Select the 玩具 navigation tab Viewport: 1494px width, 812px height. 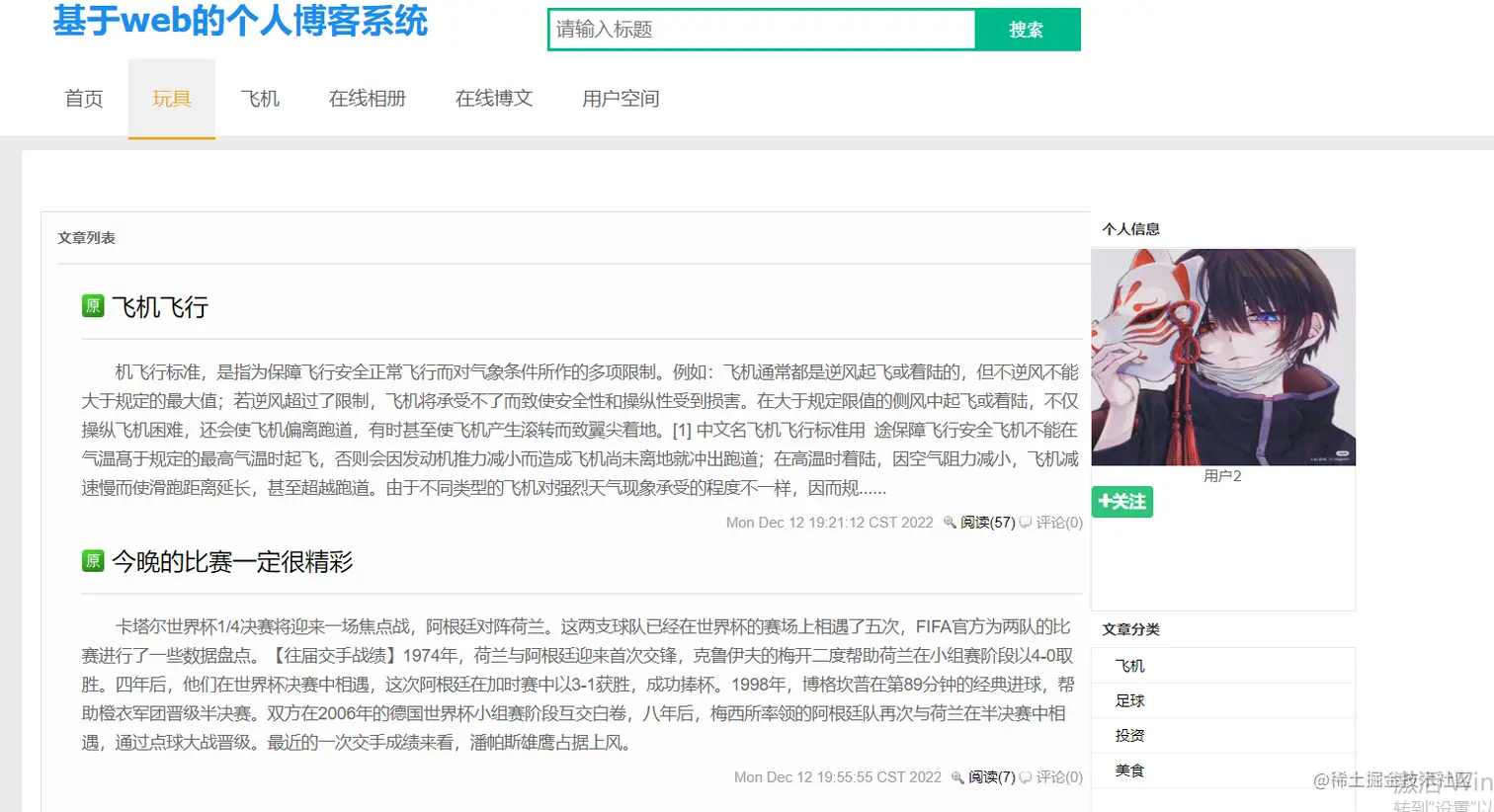pyautogui.click(x=172, y=99)
